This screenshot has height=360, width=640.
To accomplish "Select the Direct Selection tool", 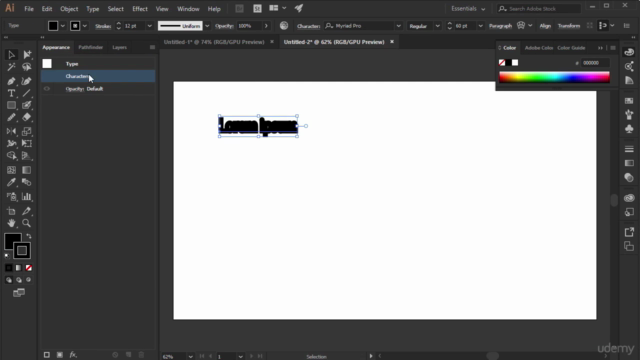I will pyautogui.click(x=27, y=54).
